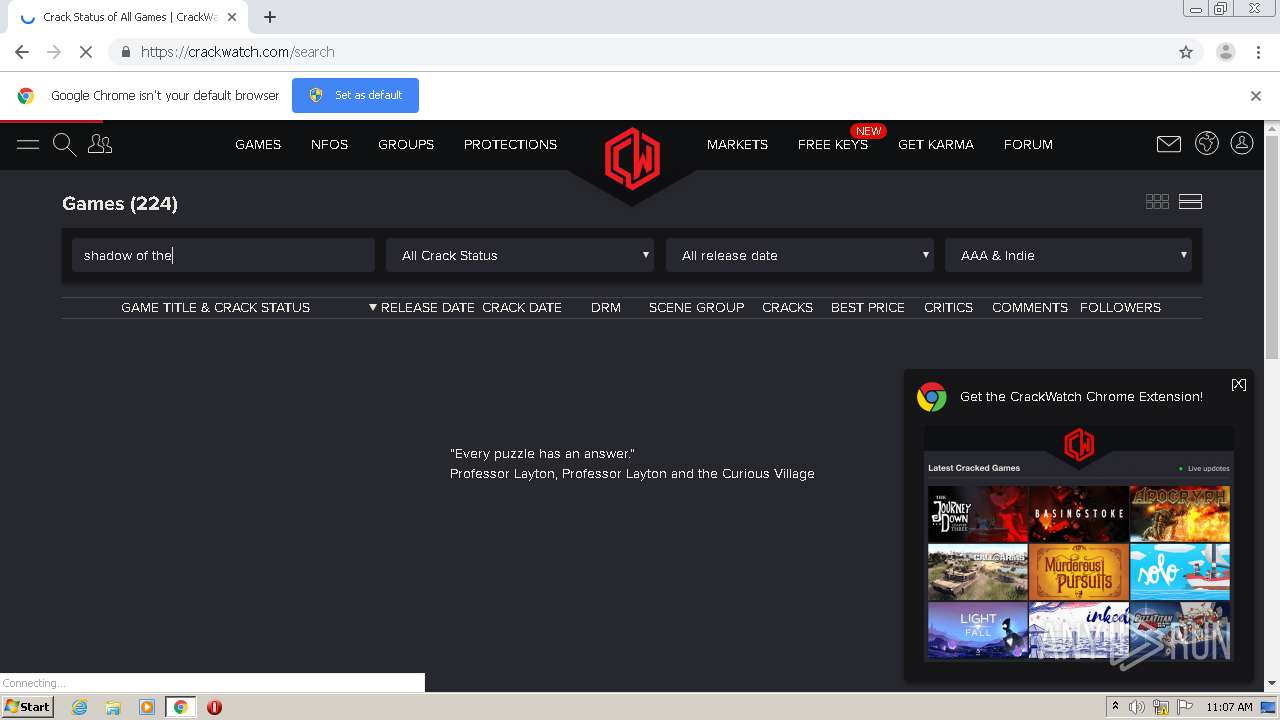This screenshot has width=1280, height=720.
Task: Open the NFOS menu
Action: [329, 144]
